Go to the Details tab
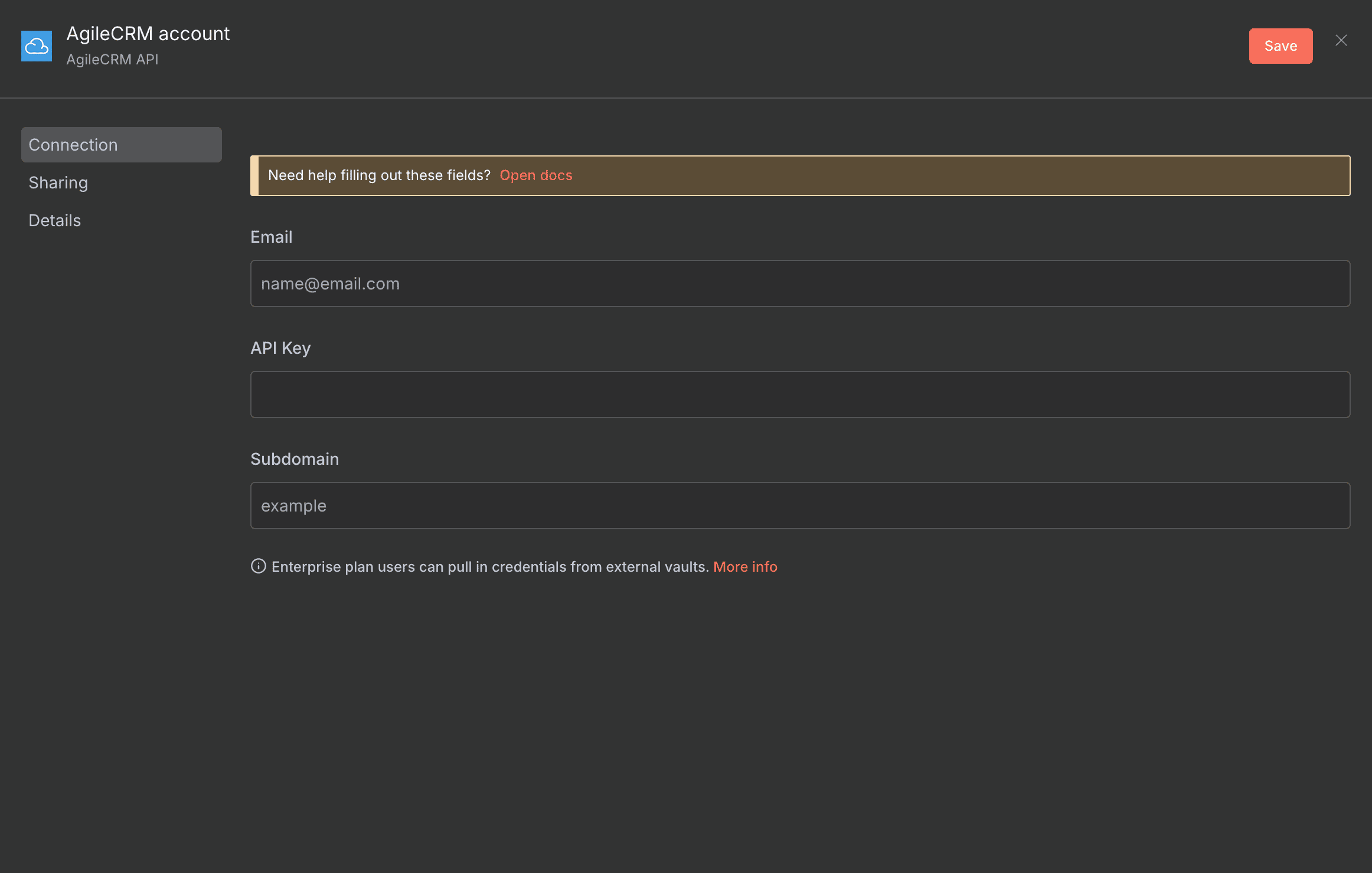Screen dimensions: 1372x873 pyautogui.click(x=55, y=220)
